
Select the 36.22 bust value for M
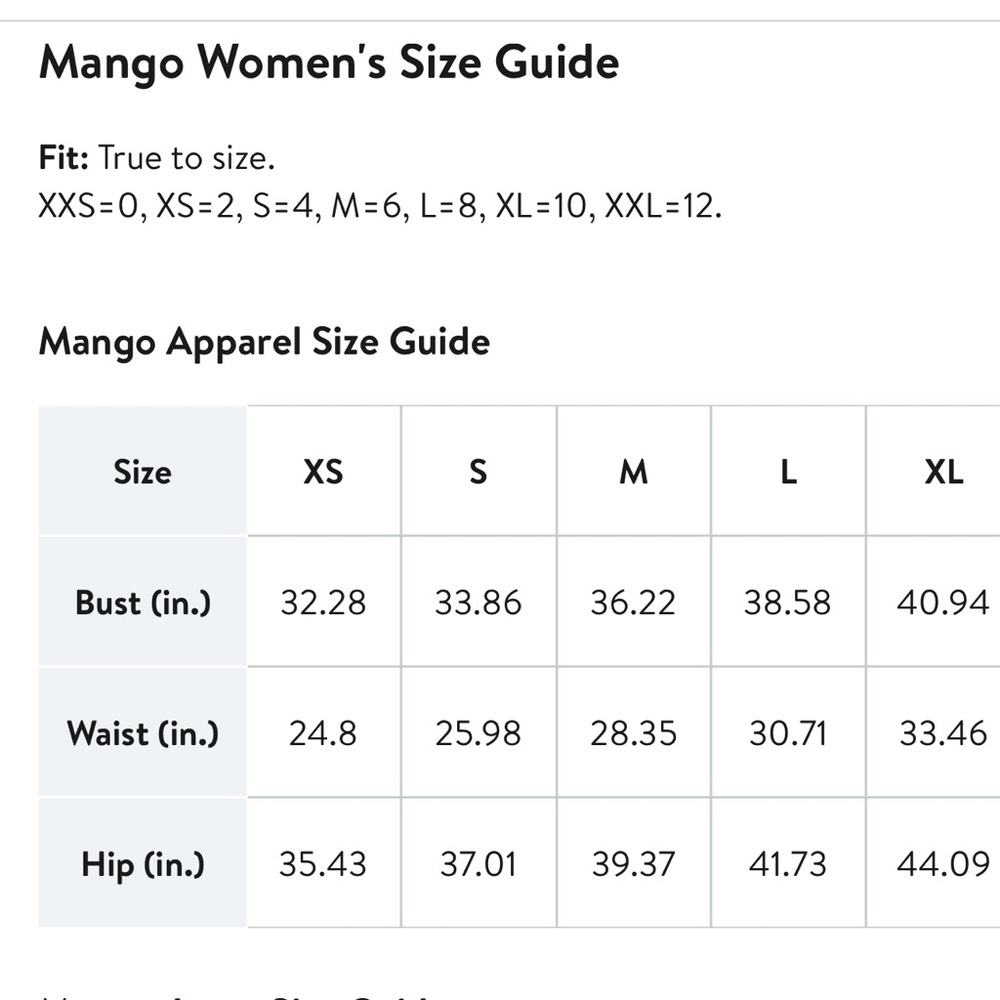633,602
